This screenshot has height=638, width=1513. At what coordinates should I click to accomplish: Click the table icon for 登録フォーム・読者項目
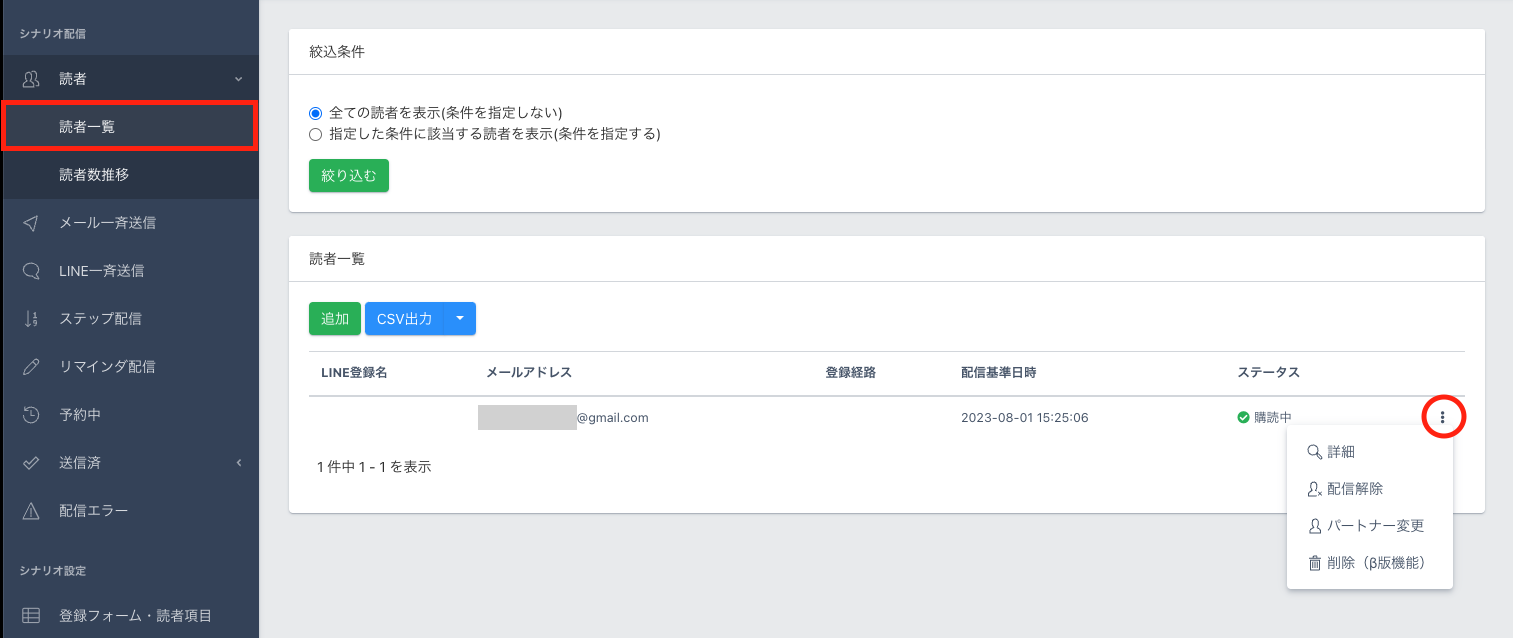[31, 616]
